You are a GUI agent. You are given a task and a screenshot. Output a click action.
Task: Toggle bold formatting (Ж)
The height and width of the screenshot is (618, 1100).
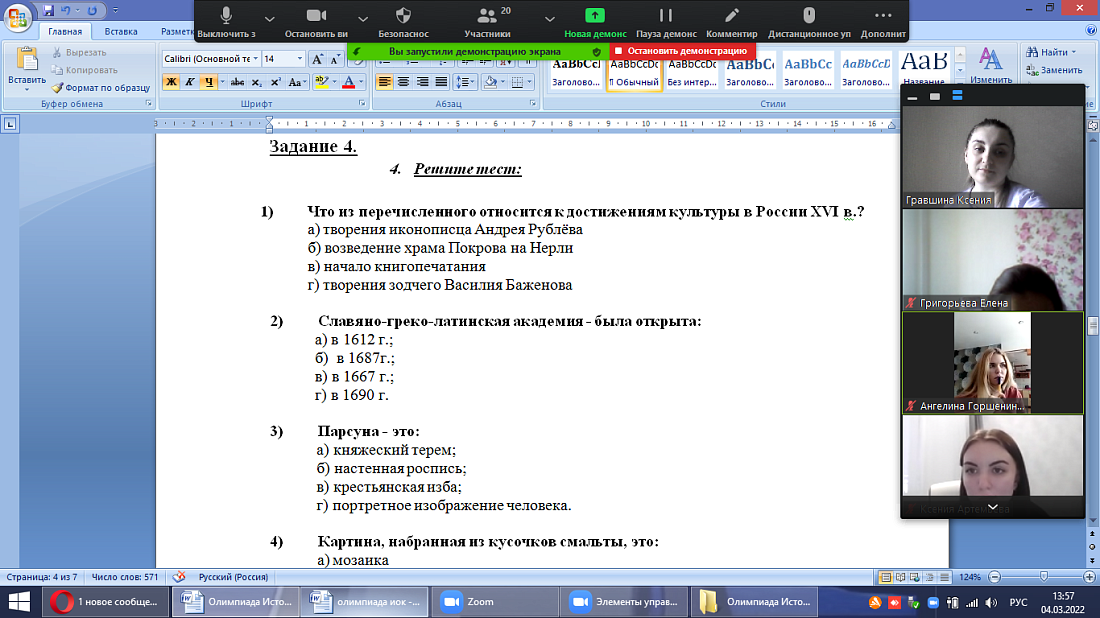[171, 82]
